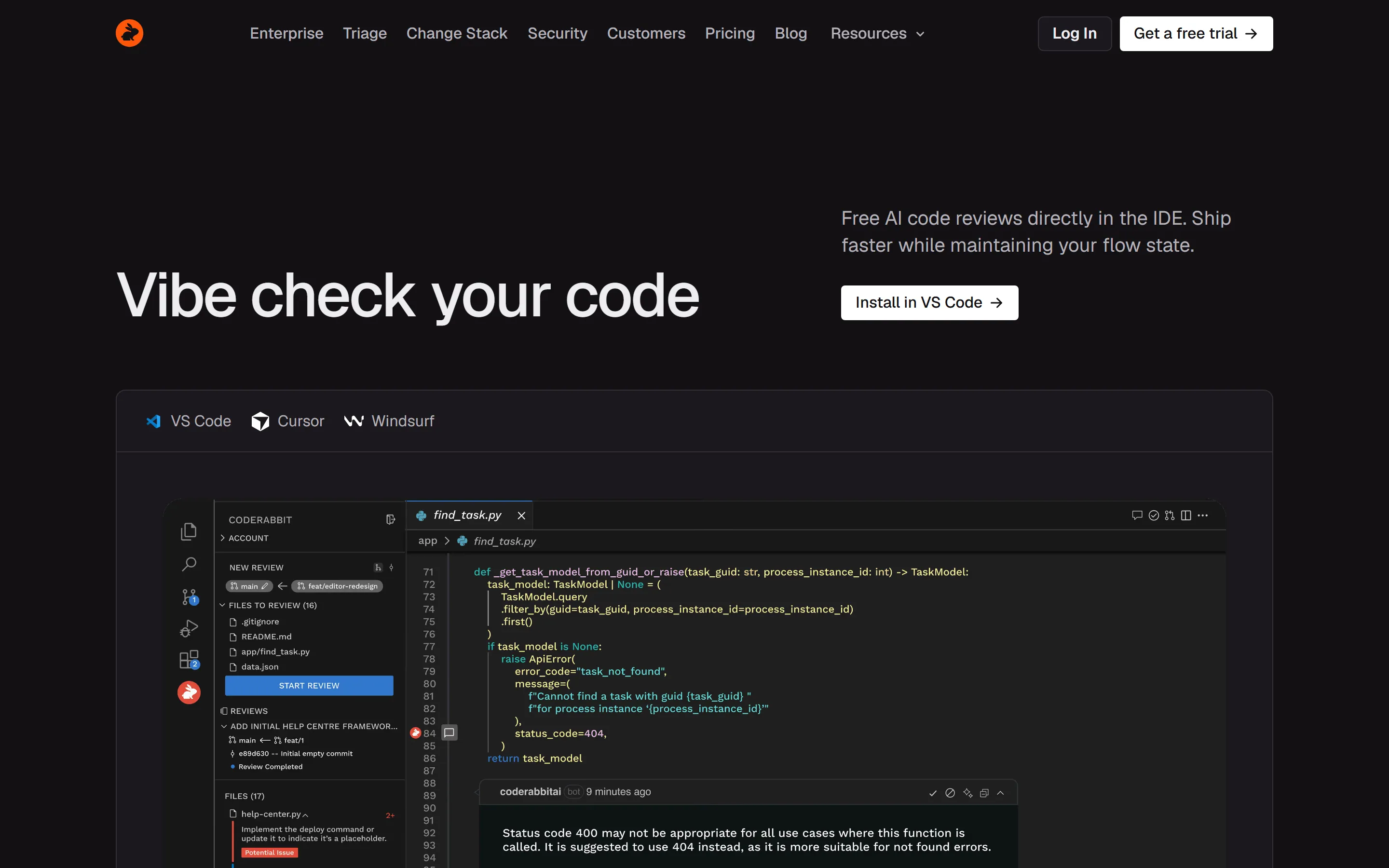Screen dimensions: 1389x868
Task: Click the comments icon in editor toolbar
Action: pos(1136,515)
